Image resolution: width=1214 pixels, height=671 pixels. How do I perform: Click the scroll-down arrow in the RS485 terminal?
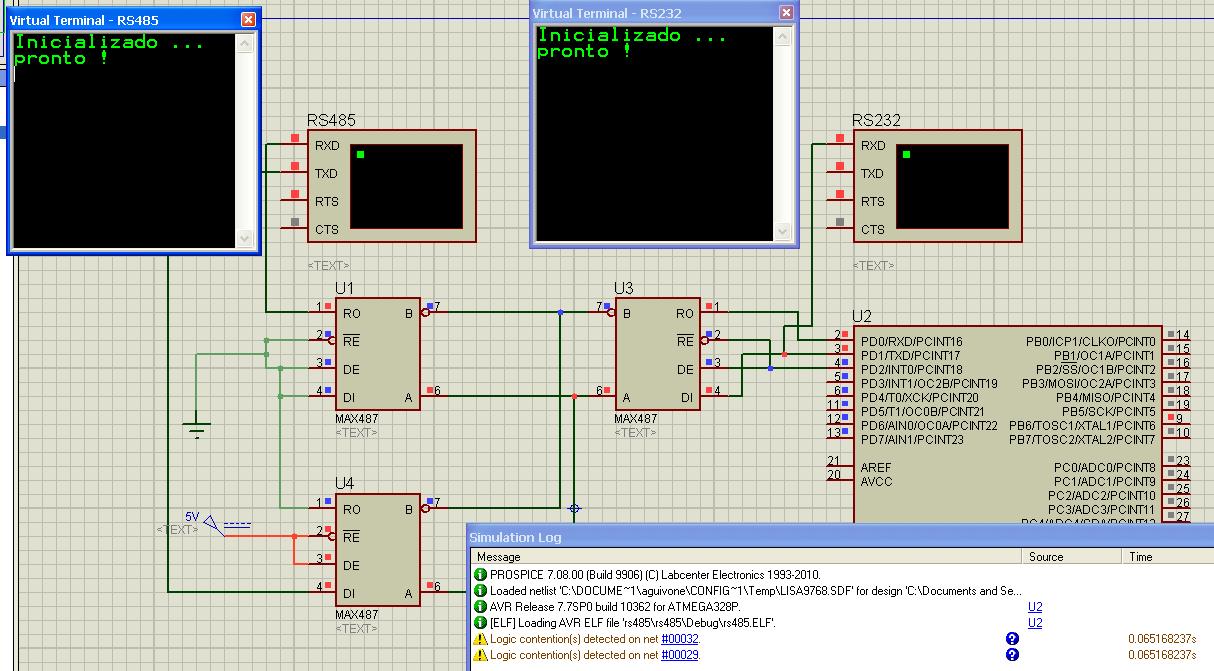click(x=243, y=238)
